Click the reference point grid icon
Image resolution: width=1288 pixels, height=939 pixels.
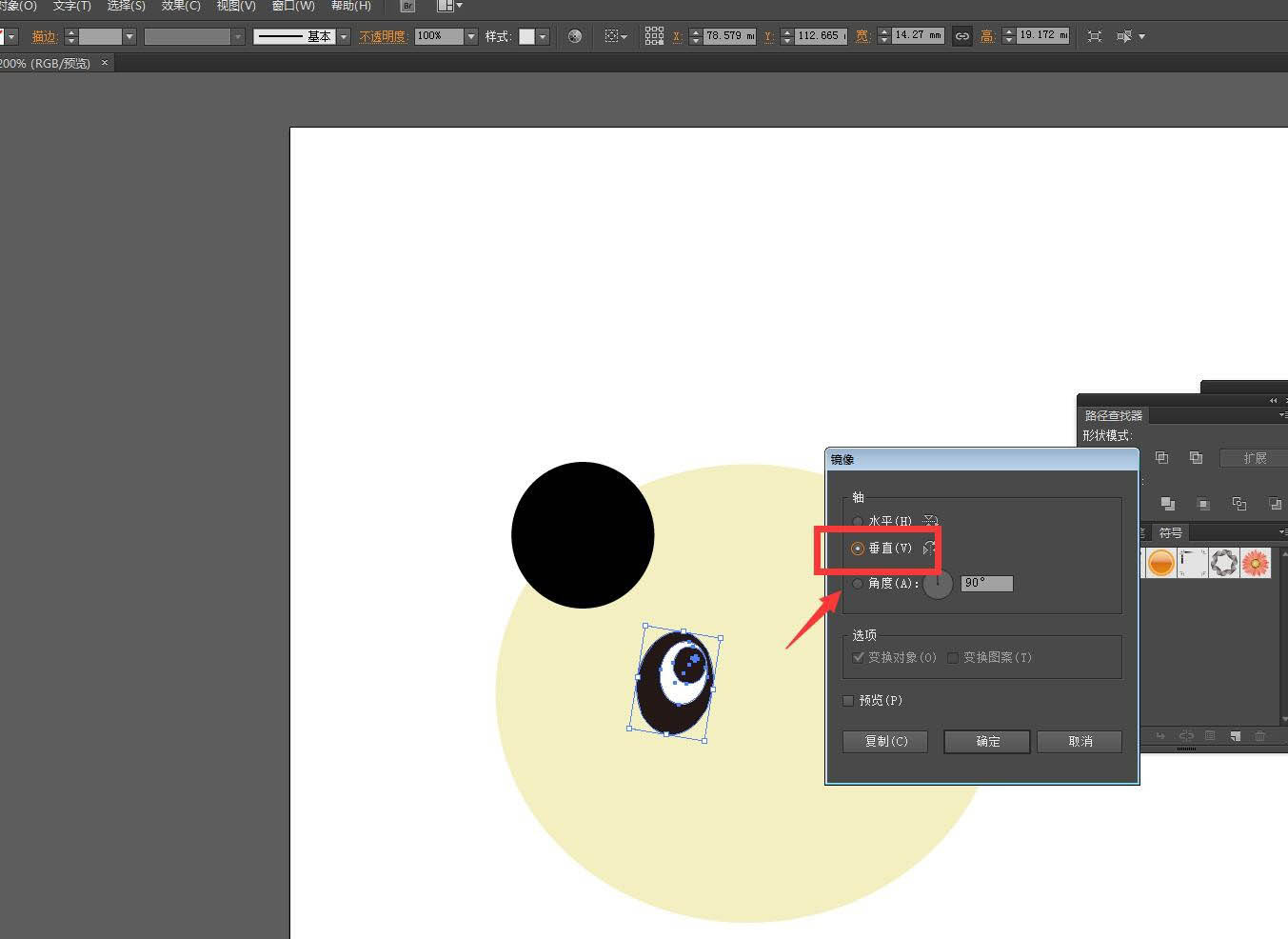pyautogui.click(x=654, y=36)
